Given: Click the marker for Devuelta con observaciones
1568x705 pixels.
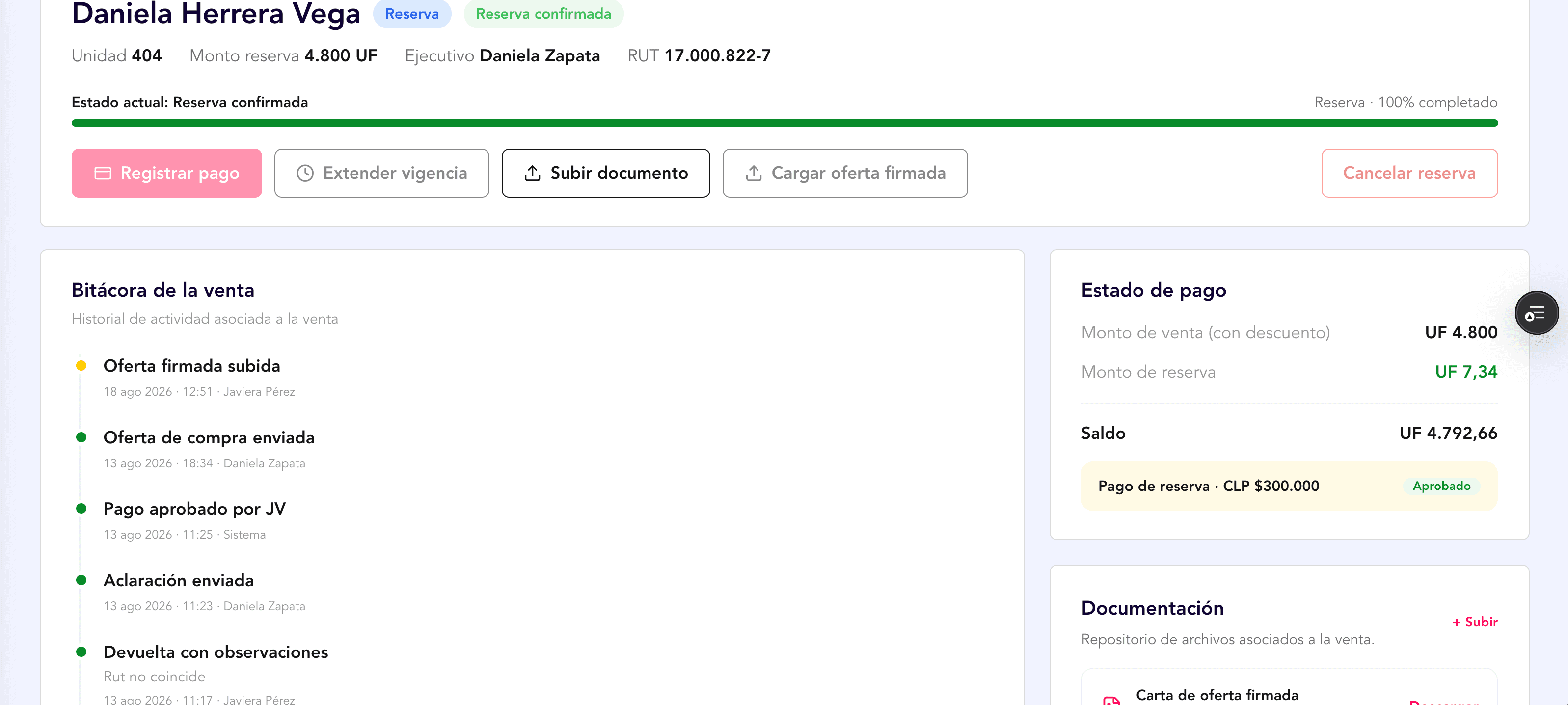Looking at the screenshot, I should [x=81, y=652].
